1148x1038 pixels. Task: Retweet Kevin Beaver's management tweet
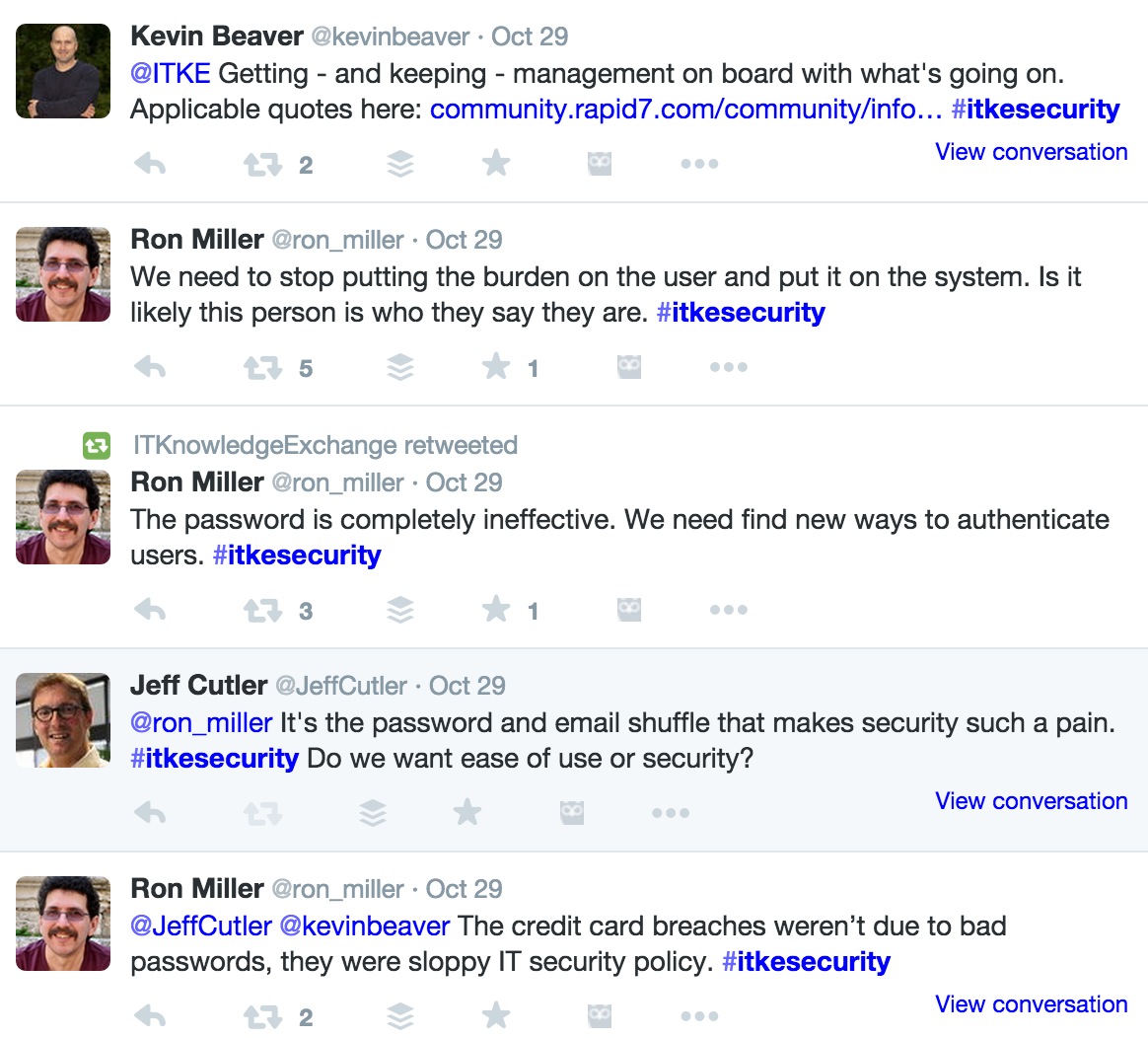click(263, 164)
